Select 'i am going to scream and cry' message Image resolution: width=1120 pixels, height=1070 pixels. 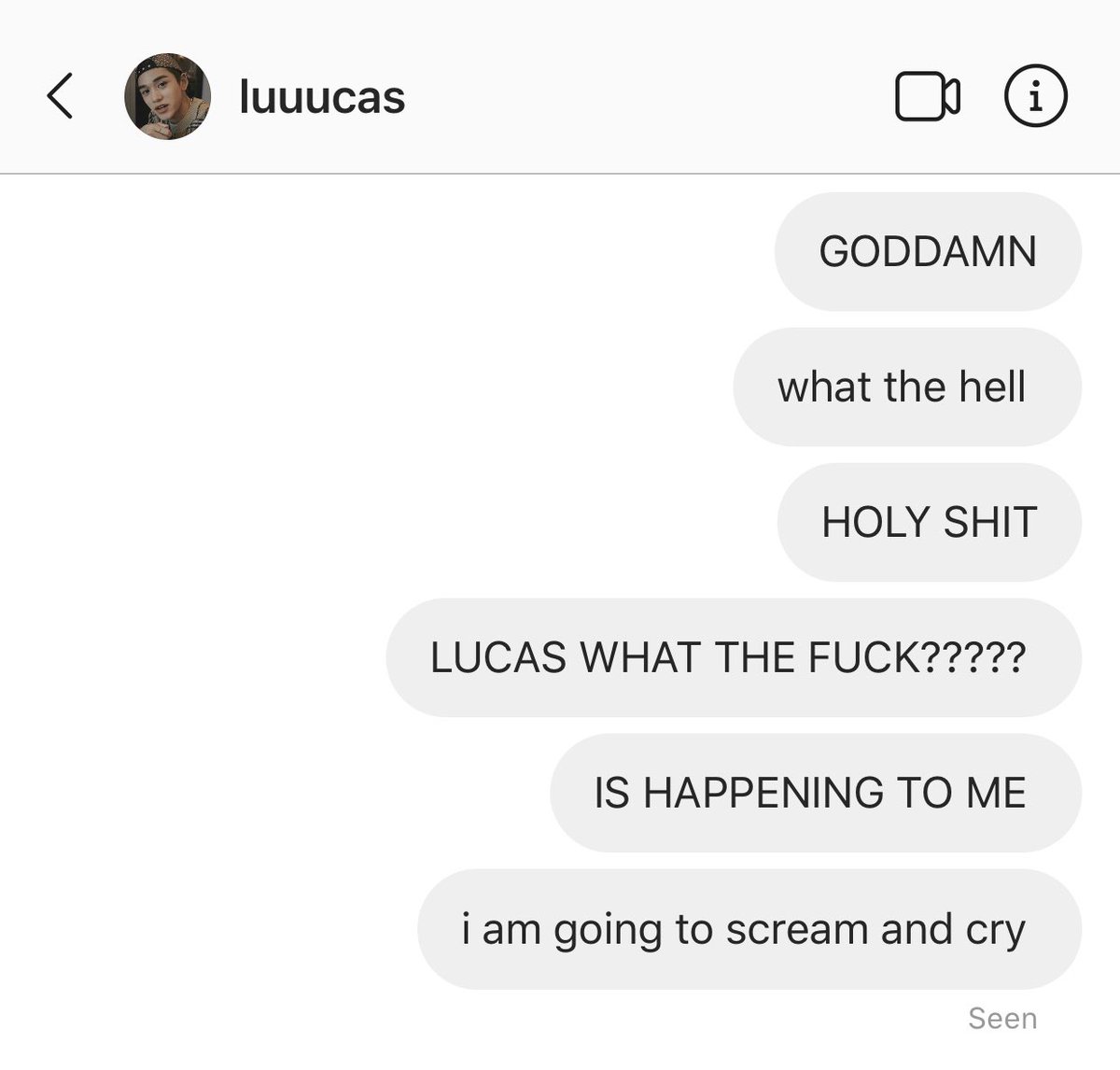[x=749, y=929]
